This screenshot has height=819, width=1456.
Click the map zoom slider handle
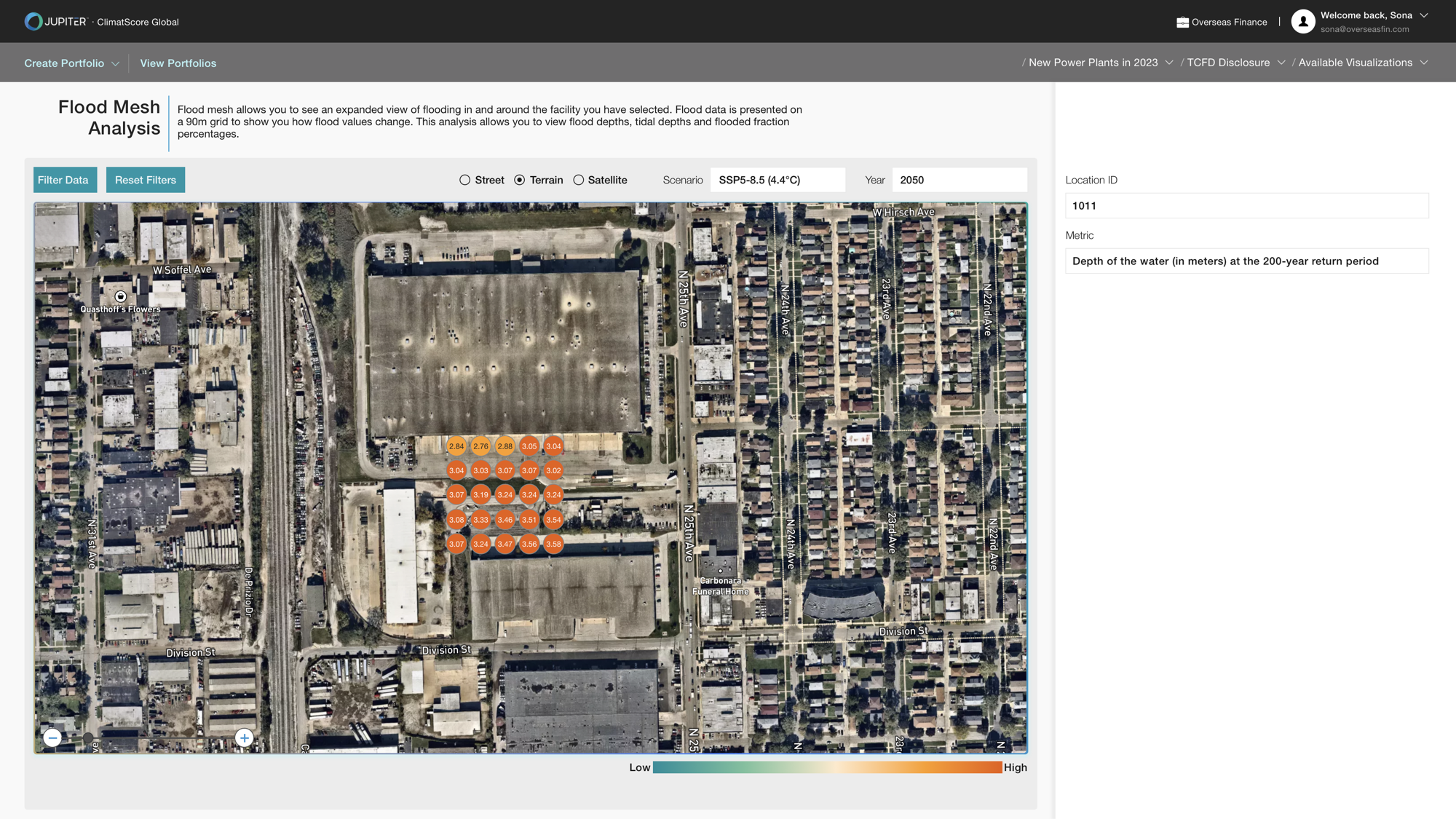88,737
